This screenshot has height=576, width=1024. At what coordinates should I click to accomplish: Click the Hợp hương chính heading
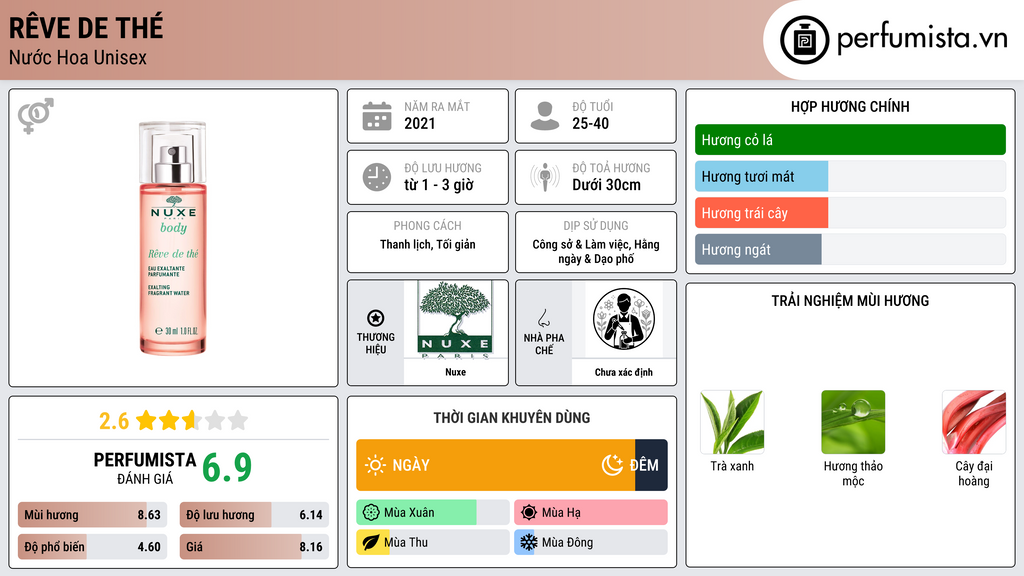pos(850,106)
